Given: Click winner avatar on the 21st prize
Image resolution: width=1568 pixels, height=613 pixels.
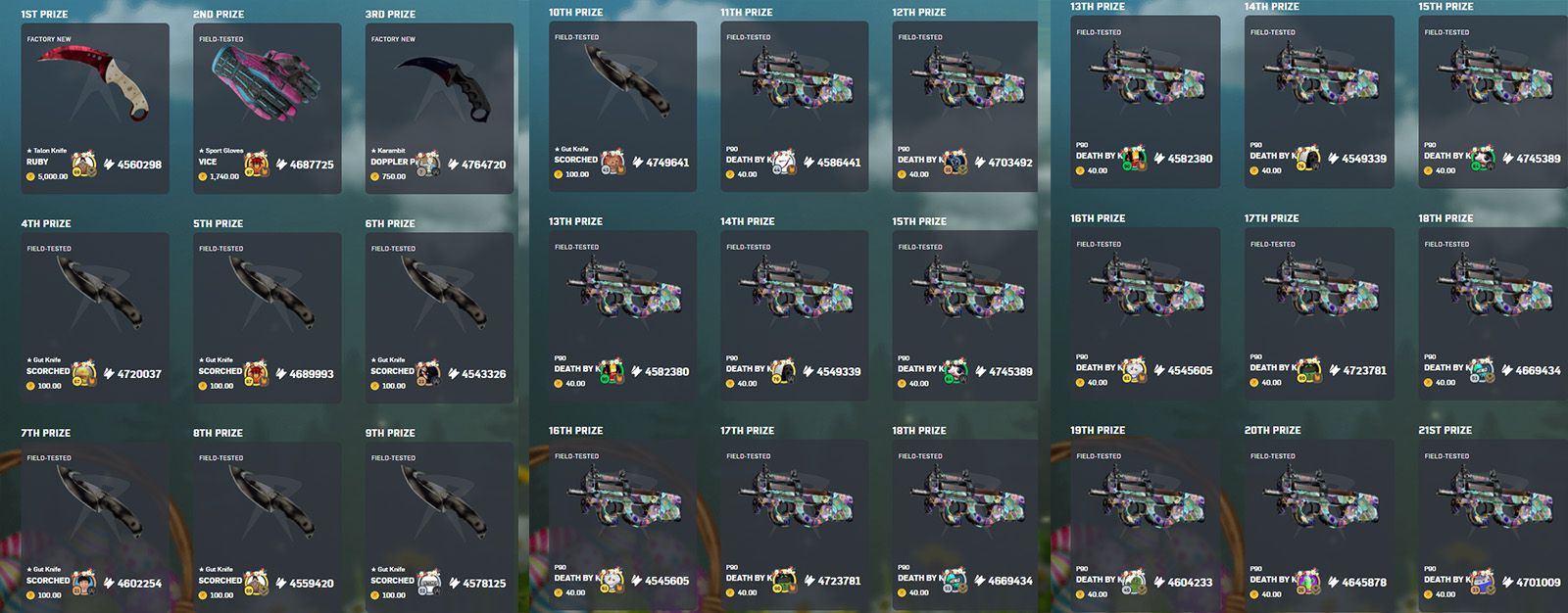Looking at the screenshot, I should click(x=1482, y=582).
